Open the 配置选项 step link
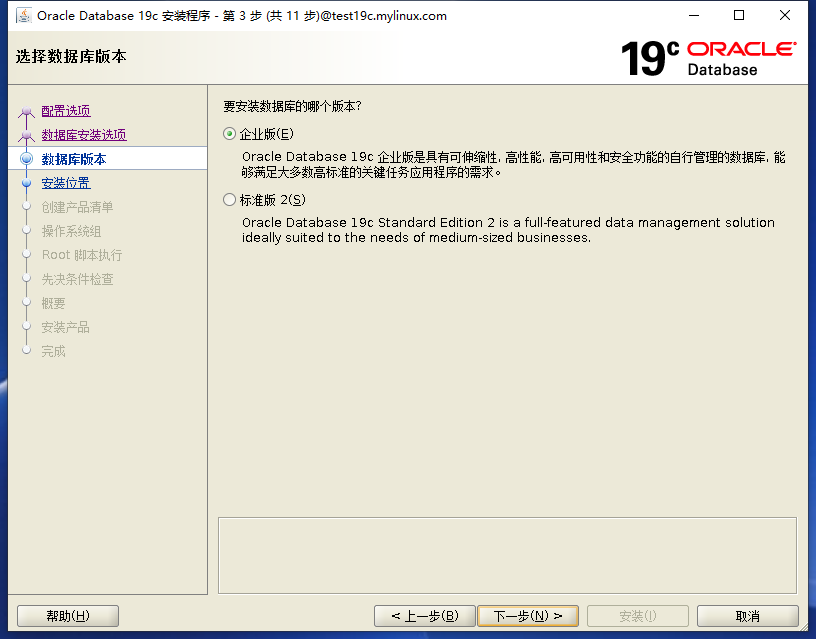This screenshot has width=816, height=639. [x=66, y=111]
